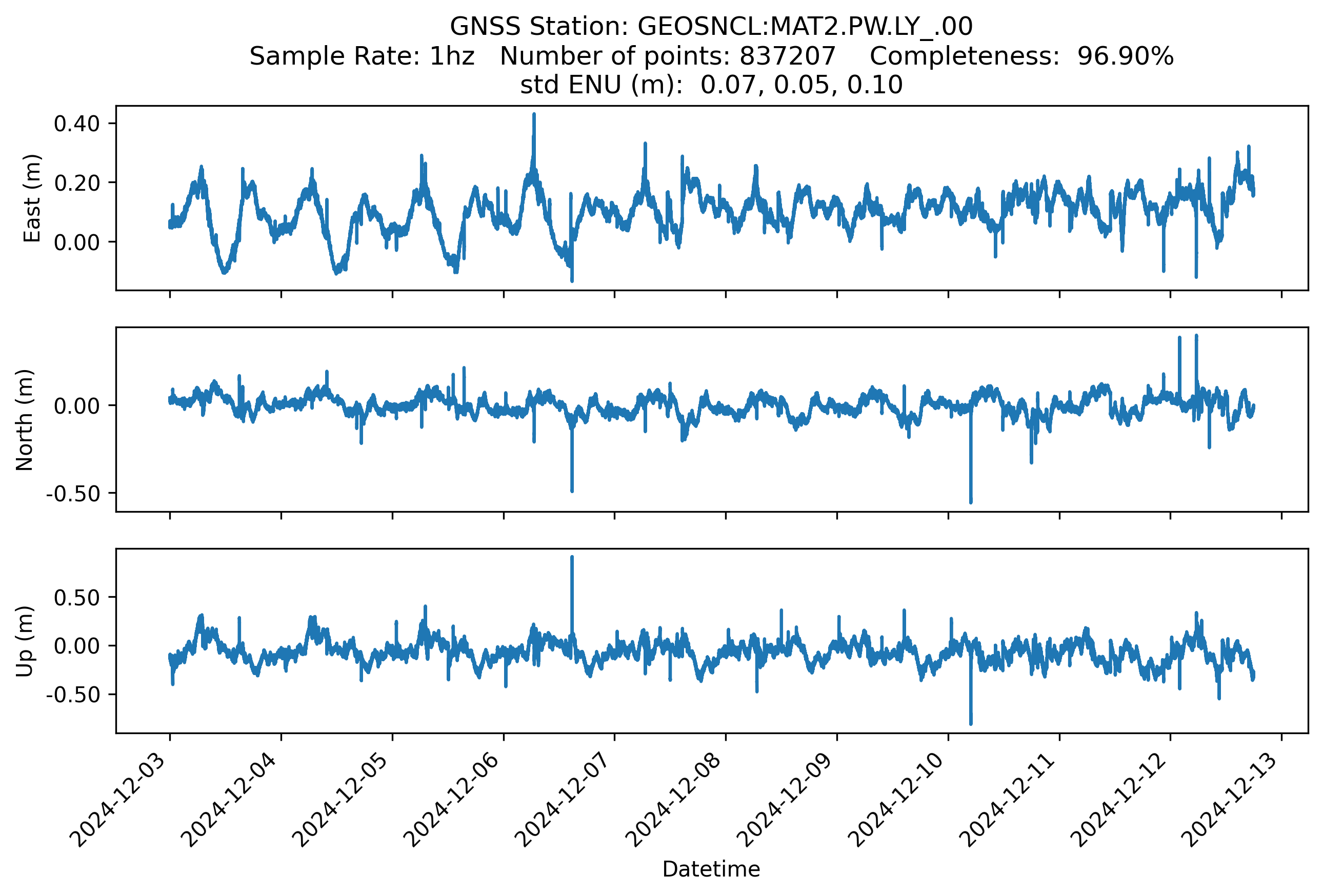Click the 'Number of points: 837207' text
This screenshot has width=1323, height=896.
point(667,56)
